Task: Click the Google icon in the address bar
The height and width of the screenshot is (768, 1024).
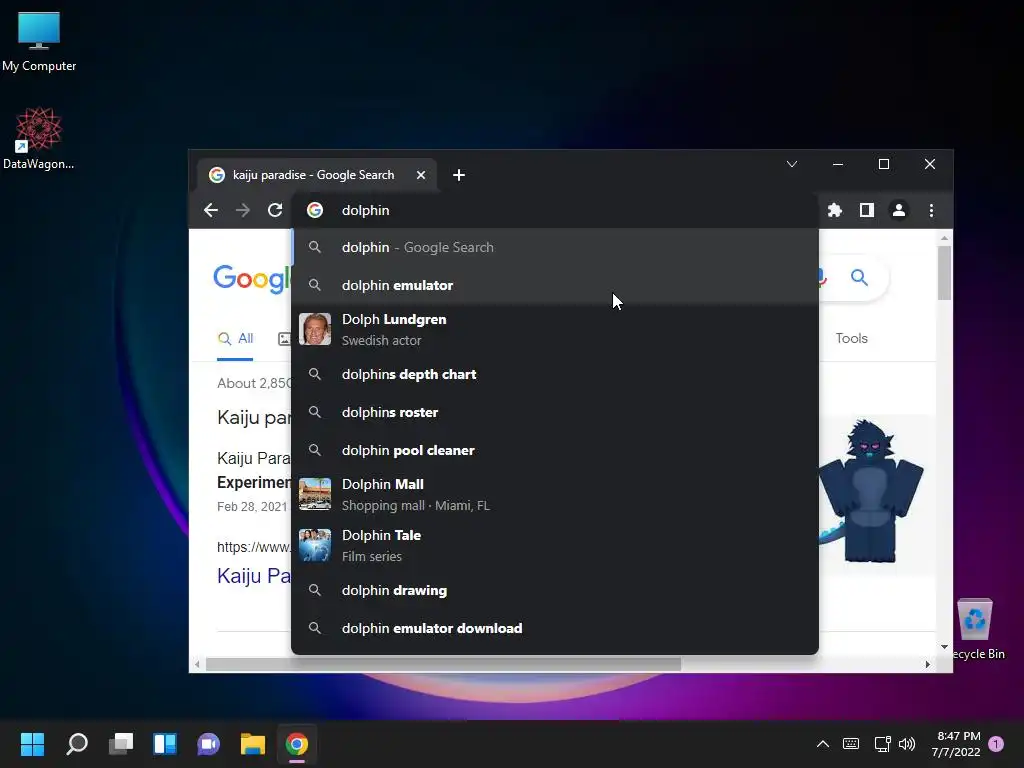Action: click(x=315, y=210)
